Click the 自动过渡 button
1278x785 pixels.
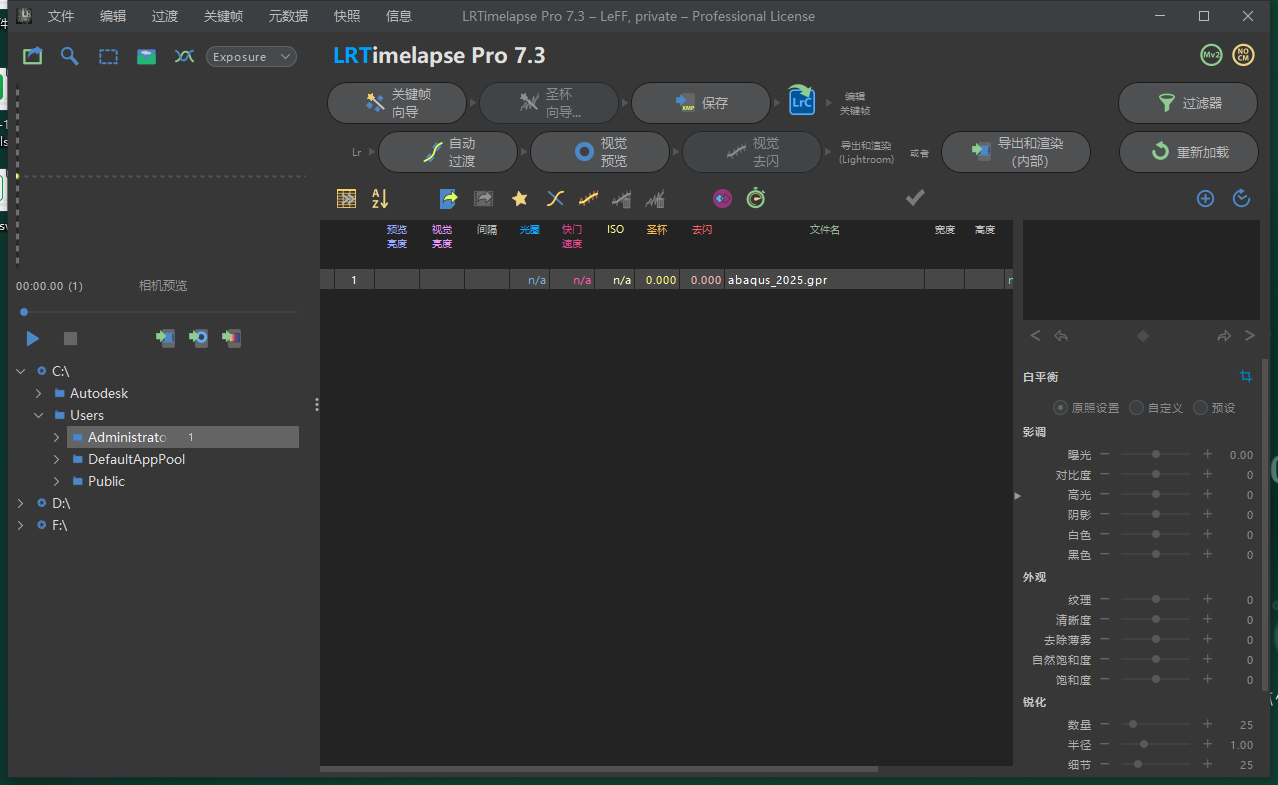pyautogui.click(x=448, y=152)
